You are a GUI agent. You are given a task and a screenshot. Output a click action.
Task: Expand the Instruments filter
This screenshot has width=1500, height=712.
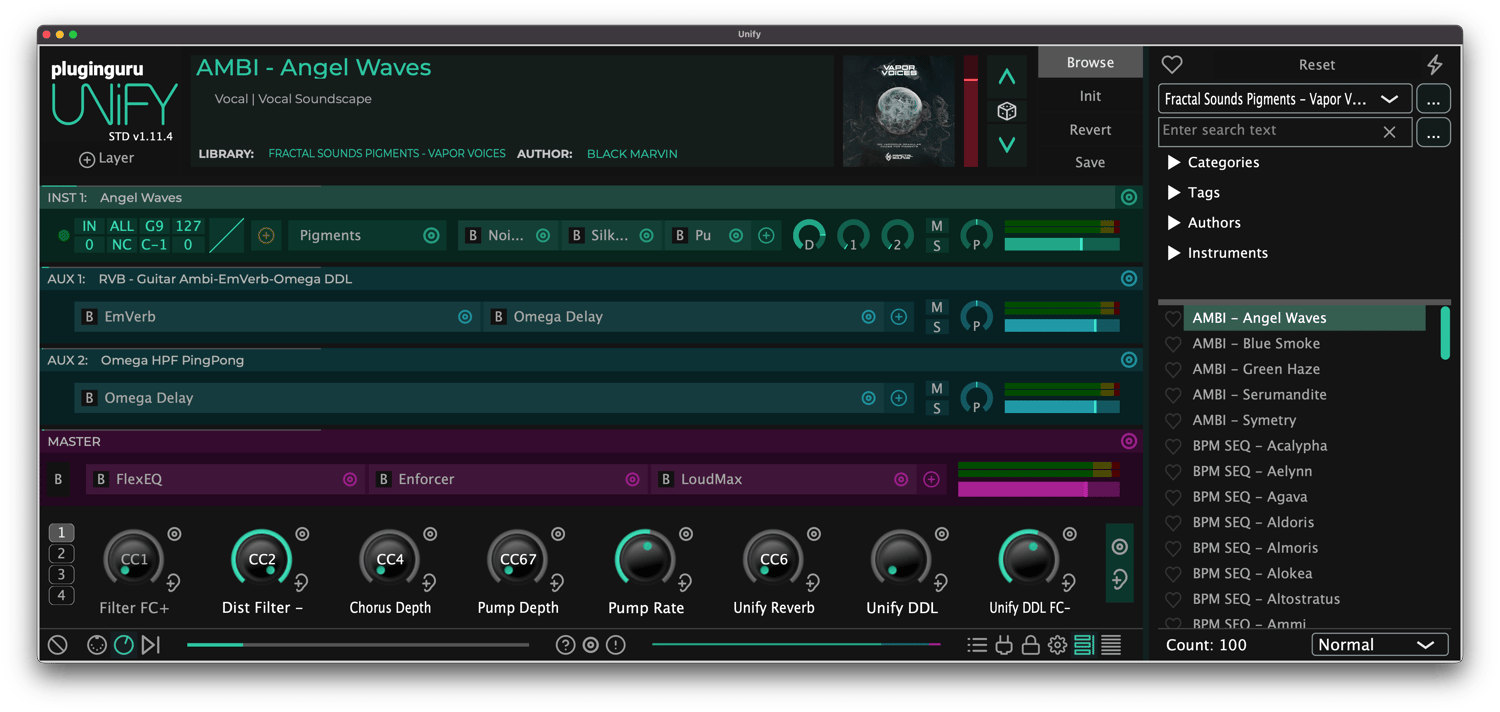tap(1174, 252)
